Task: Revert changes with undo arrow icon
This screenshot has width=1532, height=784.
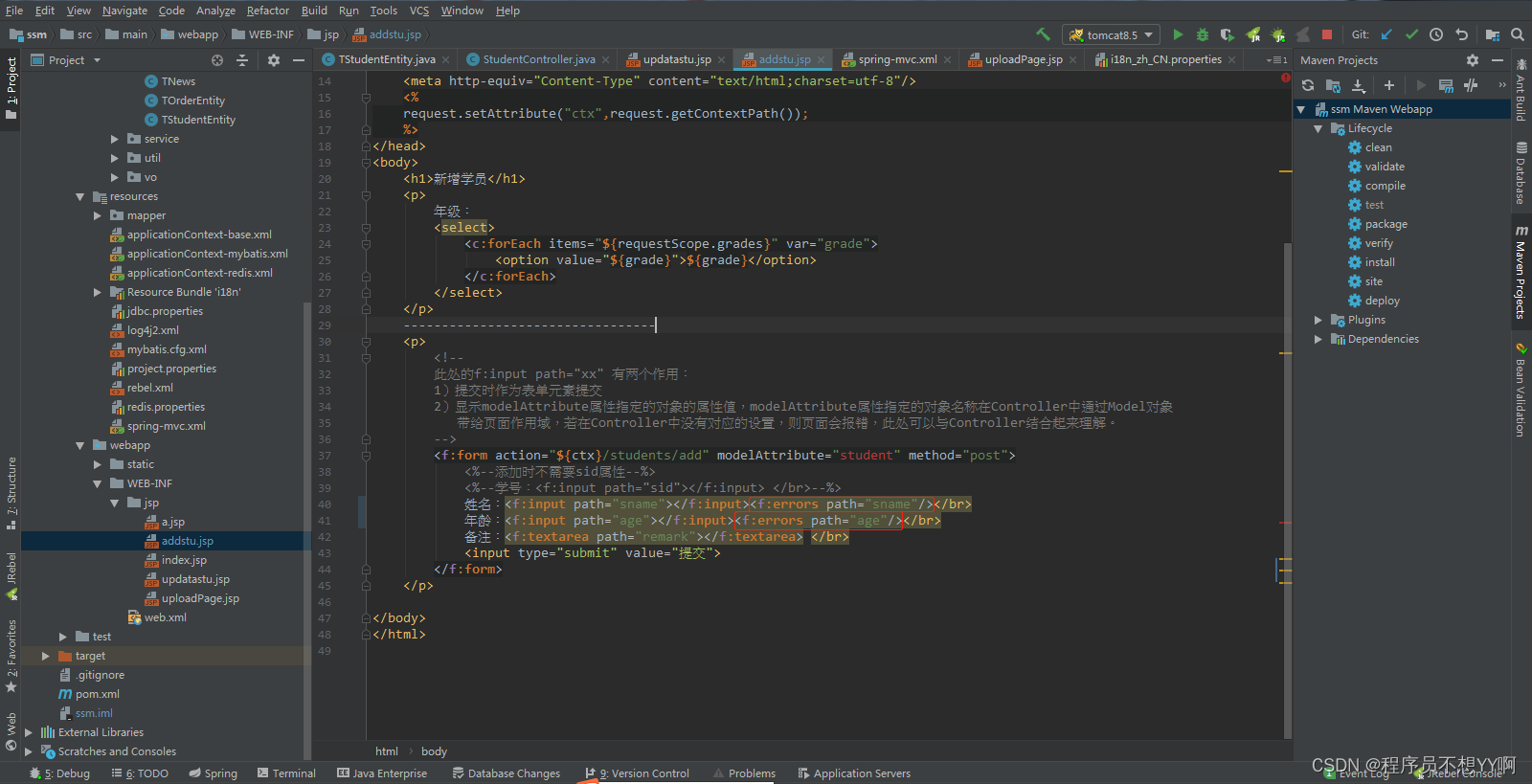Action: point(1461,34)
